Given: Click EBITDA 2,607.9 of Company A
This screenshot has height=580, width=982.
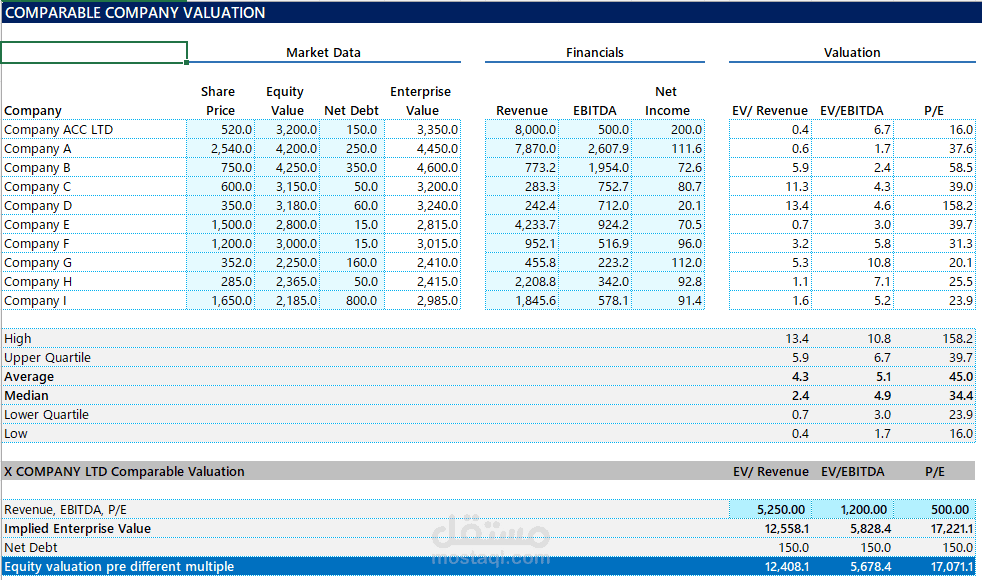Looking at the screenshot, I should point(595,148).
